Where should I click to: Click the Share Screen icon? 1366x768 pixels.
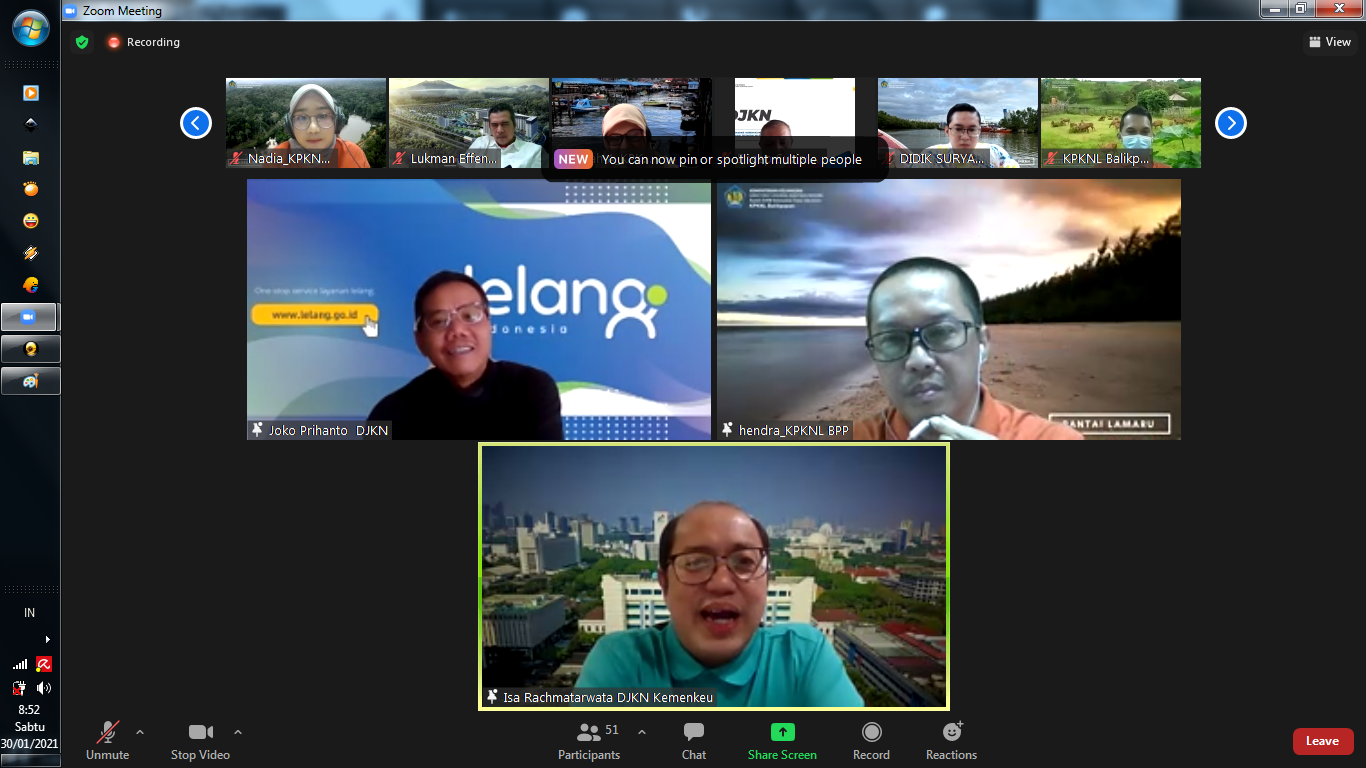[x=782, y=732]
